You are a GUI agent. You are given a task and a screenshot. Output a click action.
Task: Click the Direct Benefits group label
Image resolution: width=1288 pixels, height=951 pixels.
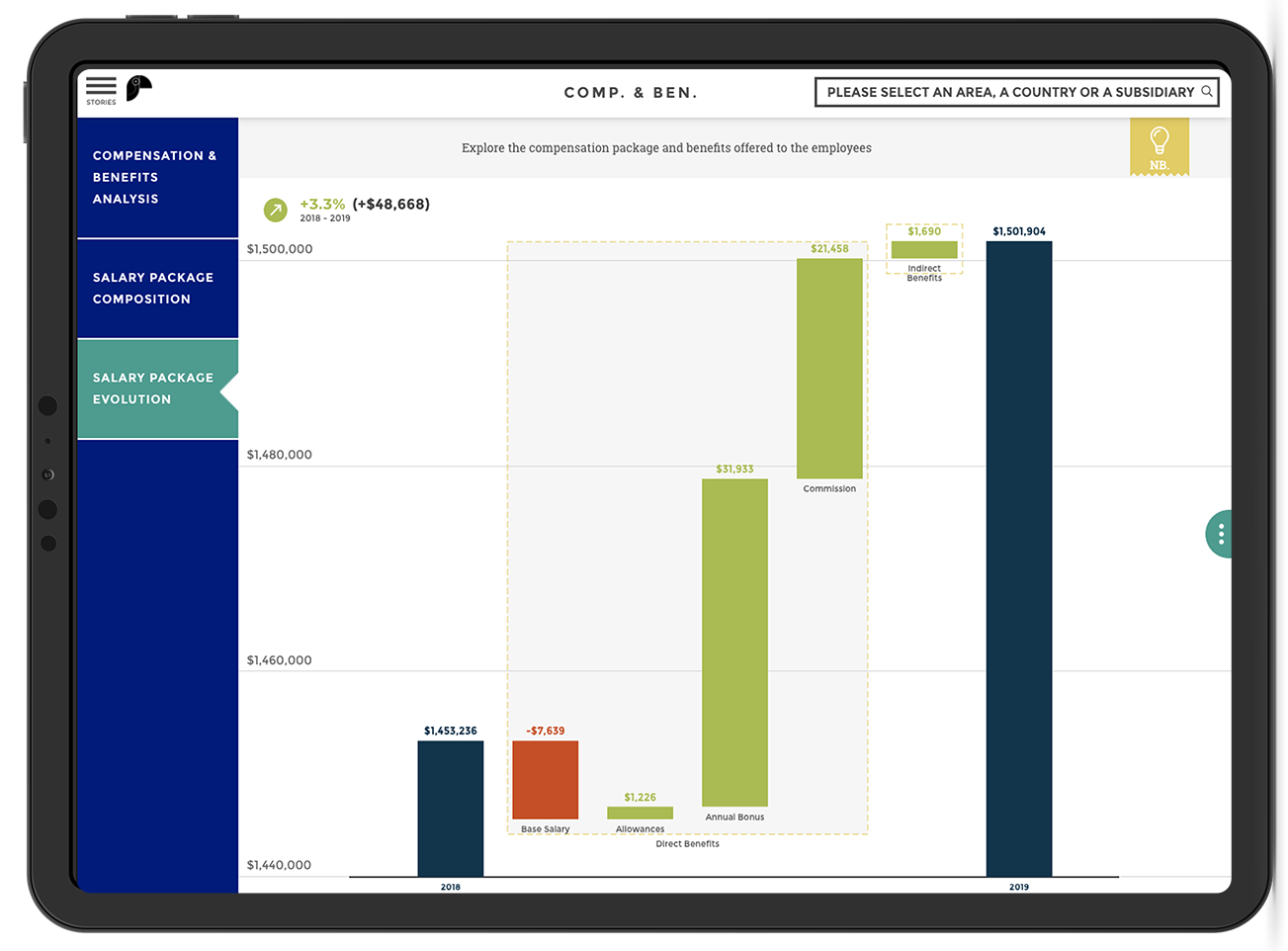pyautogui.click(x=687, y=844)
